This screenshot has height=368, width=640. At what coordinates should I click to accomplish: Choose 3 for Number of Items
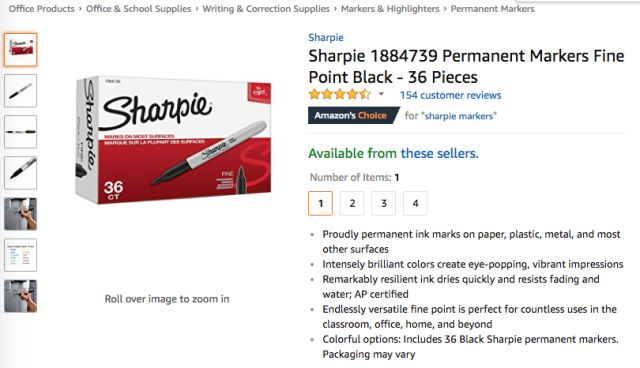coord(384,203)
